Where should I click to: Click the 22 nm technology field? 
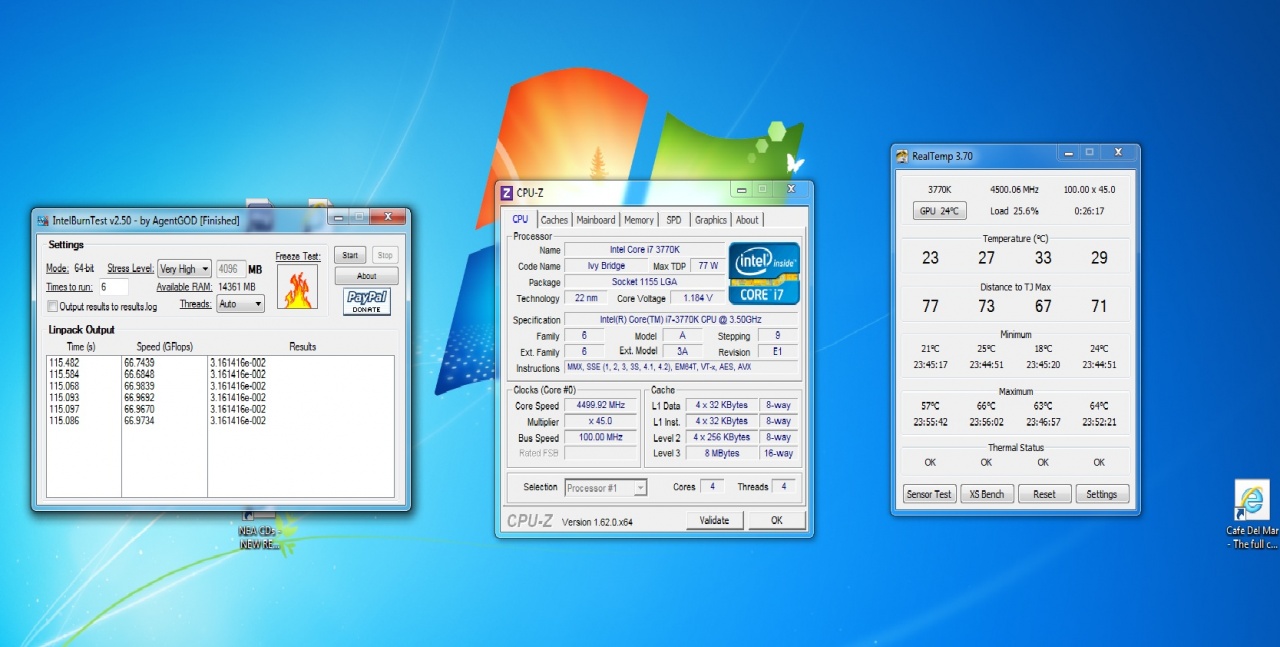586,298
